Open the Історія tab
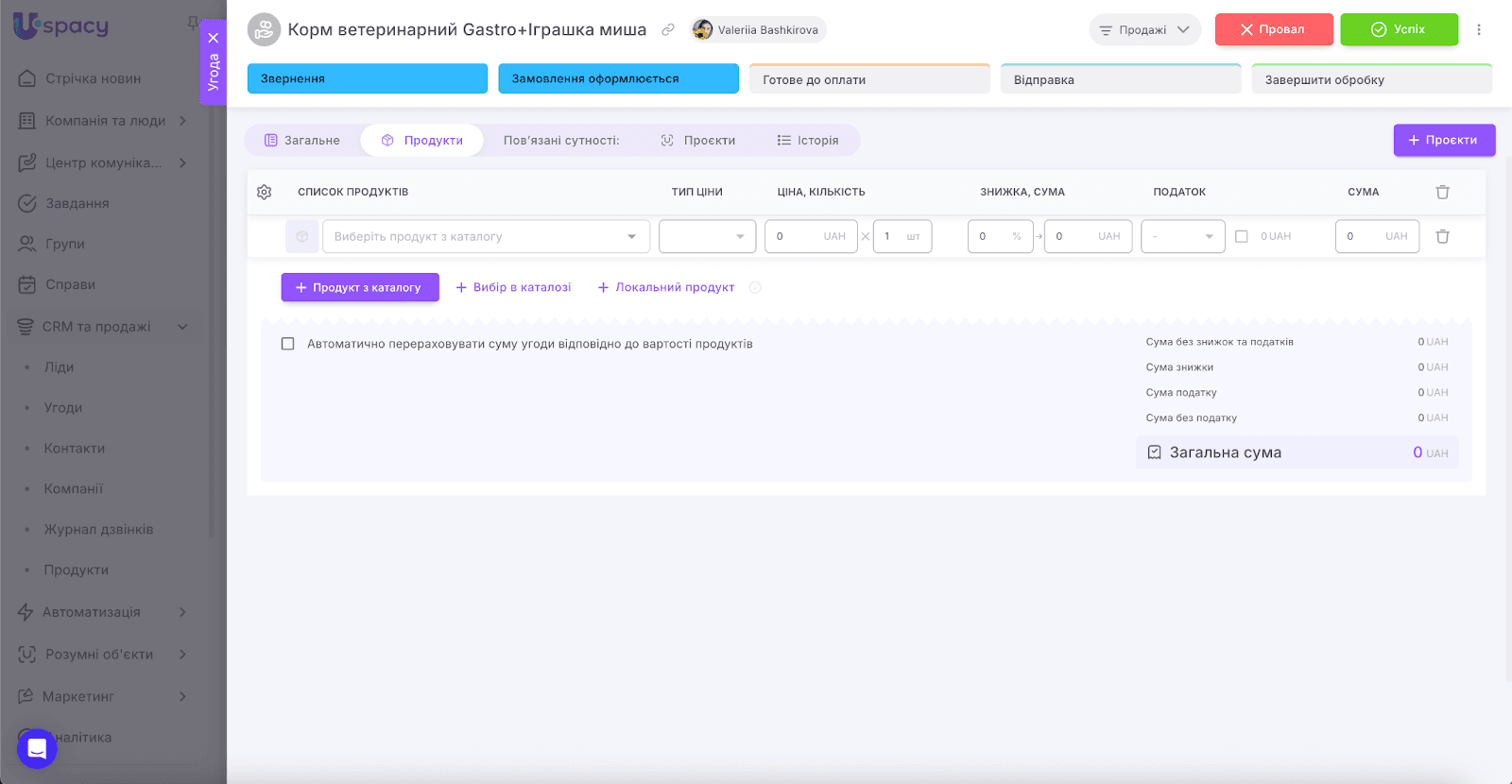 808,140
